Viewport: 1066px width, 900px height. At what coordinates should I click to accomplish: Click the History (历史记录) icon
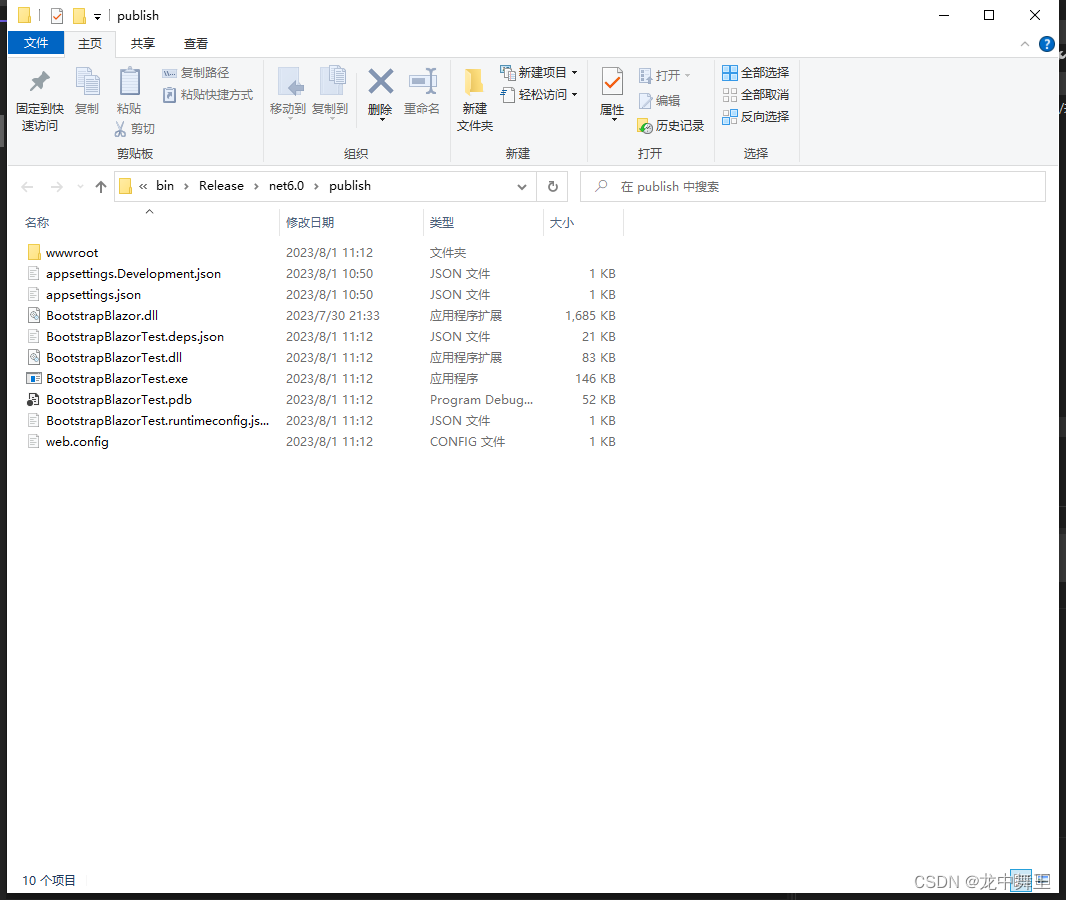pyautogui.click(x=644, y=126)
